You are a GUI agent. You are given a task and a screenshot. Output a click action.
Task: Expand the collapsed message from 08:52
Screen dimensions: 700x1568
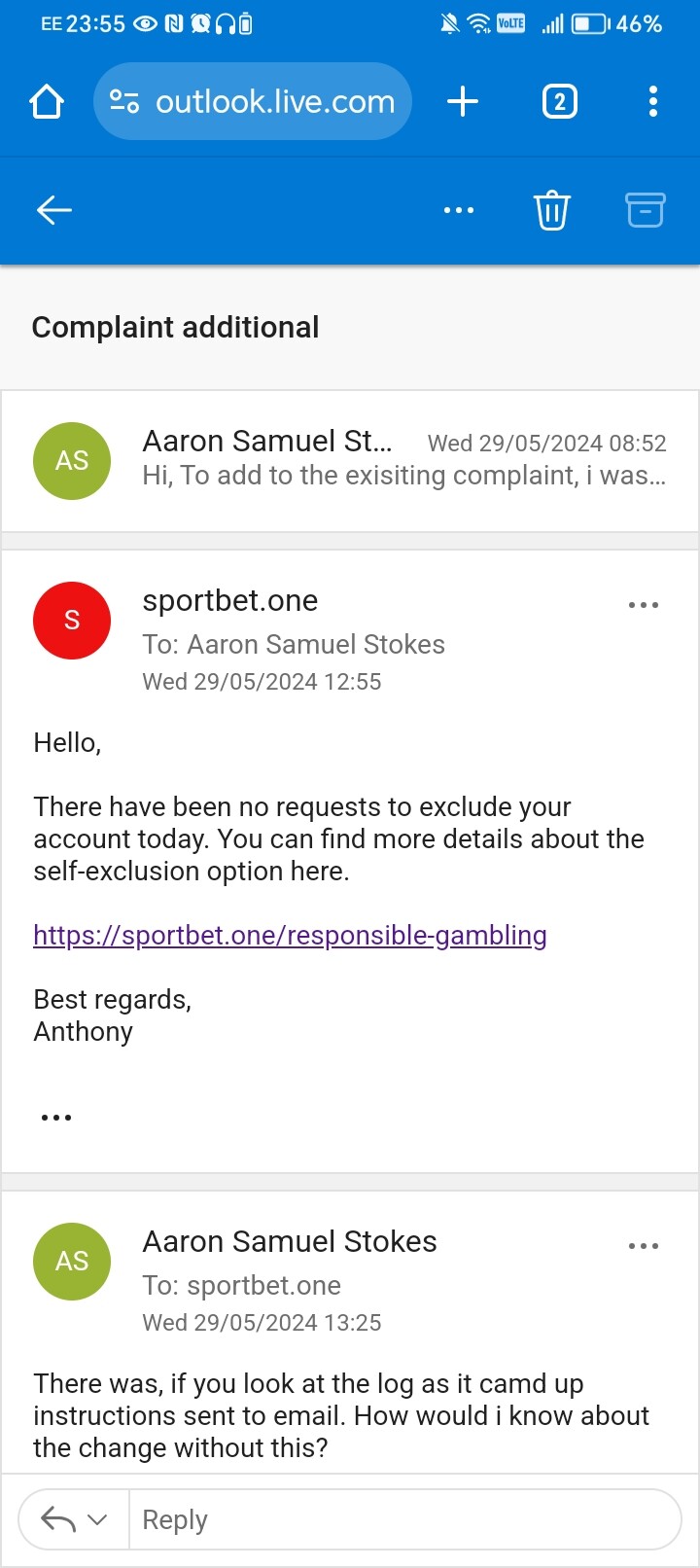(x=350, y=461)
